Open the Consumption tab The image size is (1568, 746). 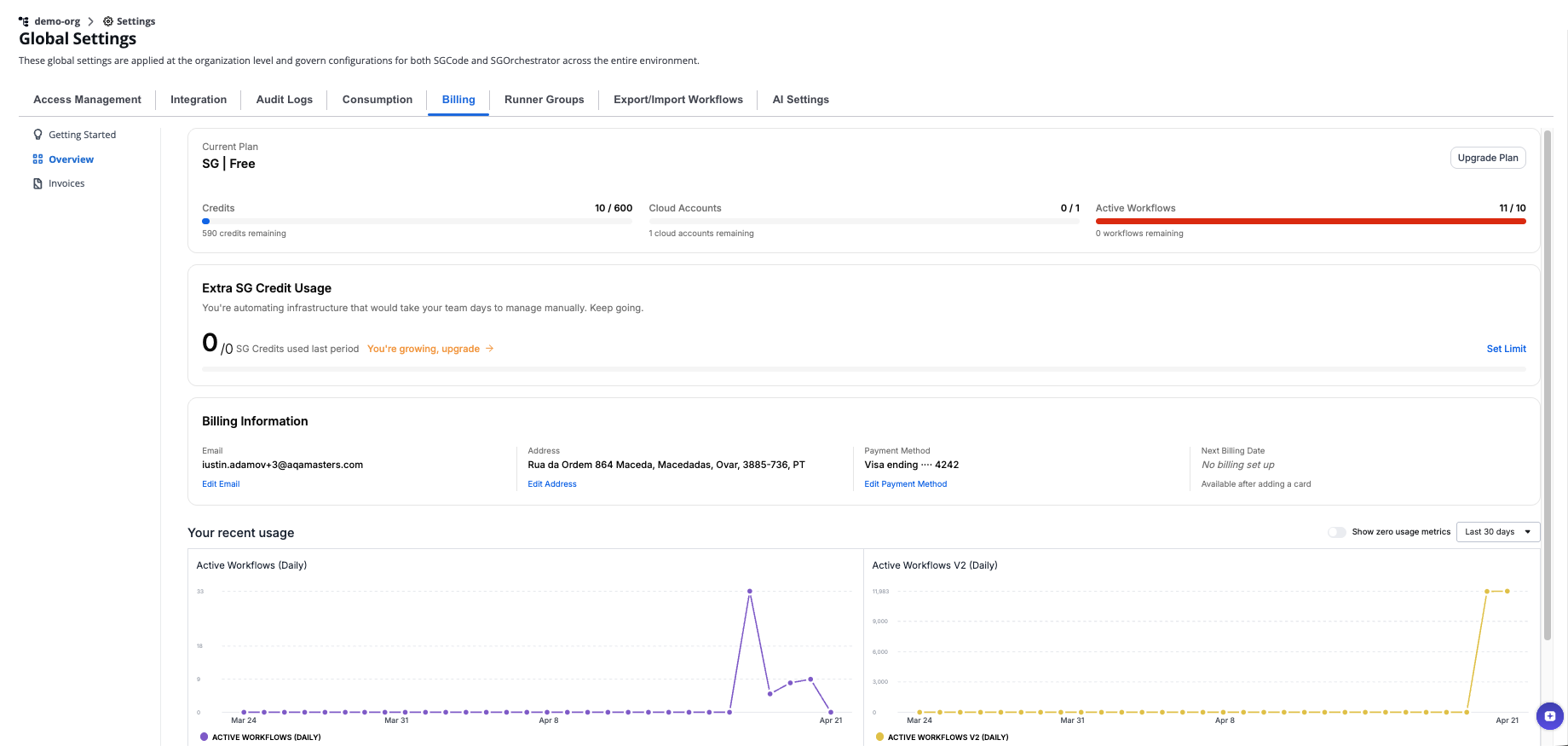click(x=378, y=100)
